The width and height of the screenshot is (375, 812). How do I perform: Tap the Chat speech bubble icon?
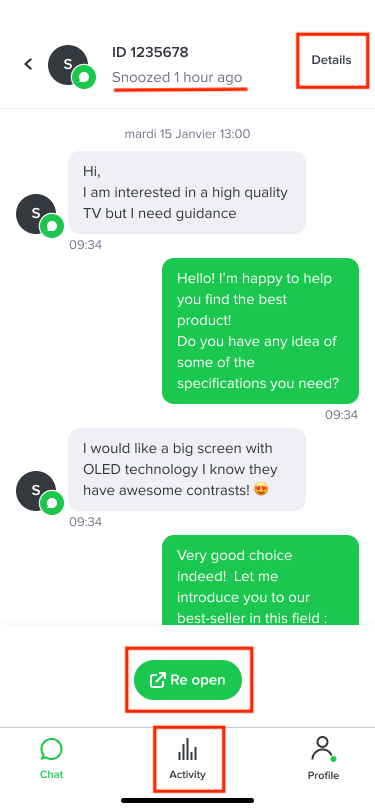point(51,749)
